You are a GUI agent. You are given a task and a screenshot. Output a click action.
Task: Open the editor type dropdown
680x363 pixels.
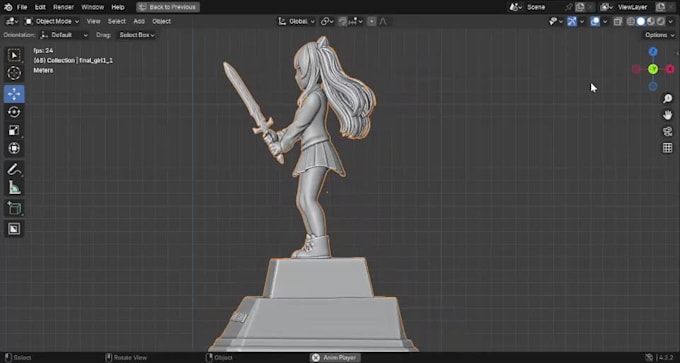(12, 21)
